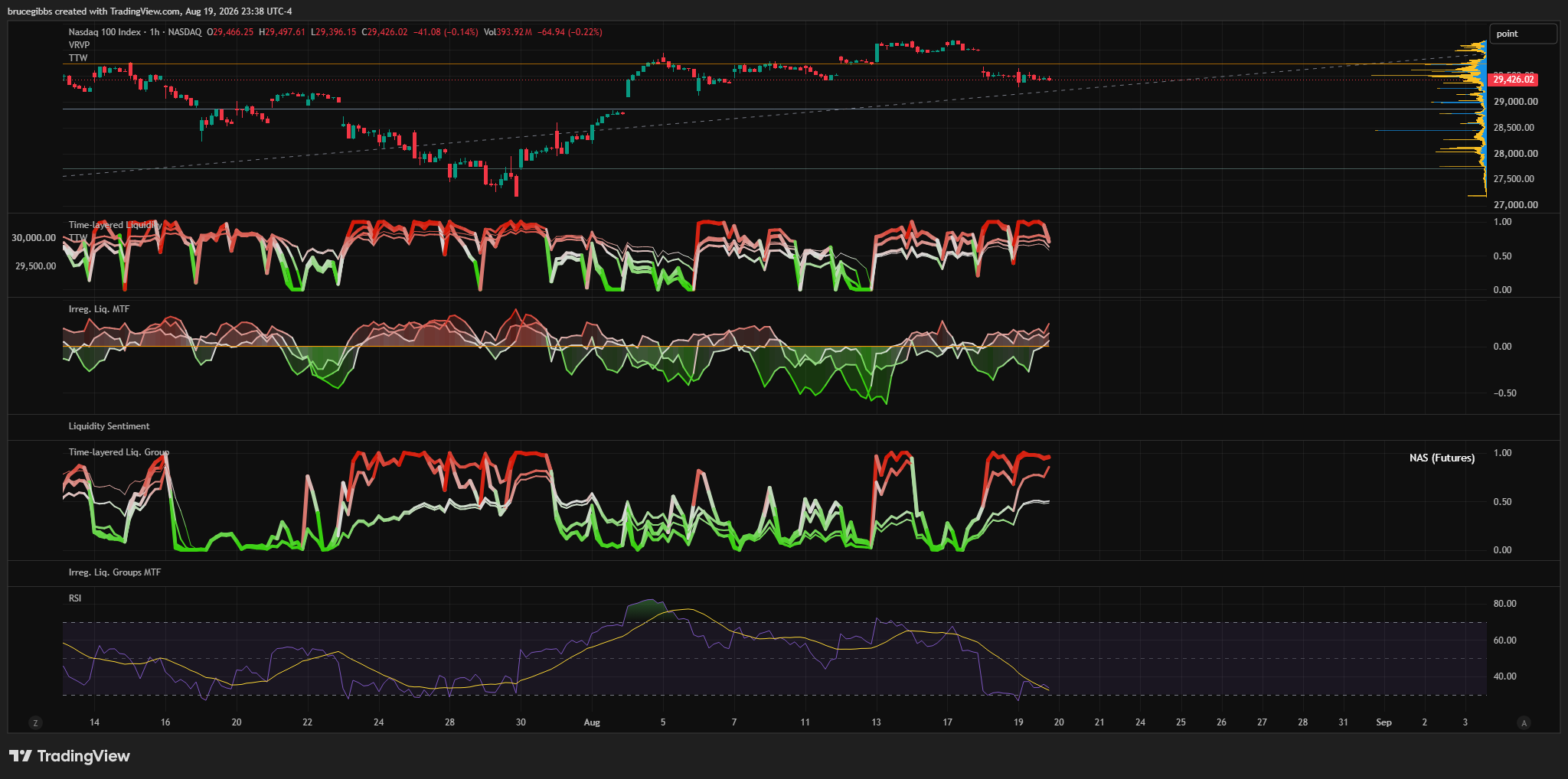Click the open value O29,466.25
1568x779 pixels.
[x=230, y=32]
